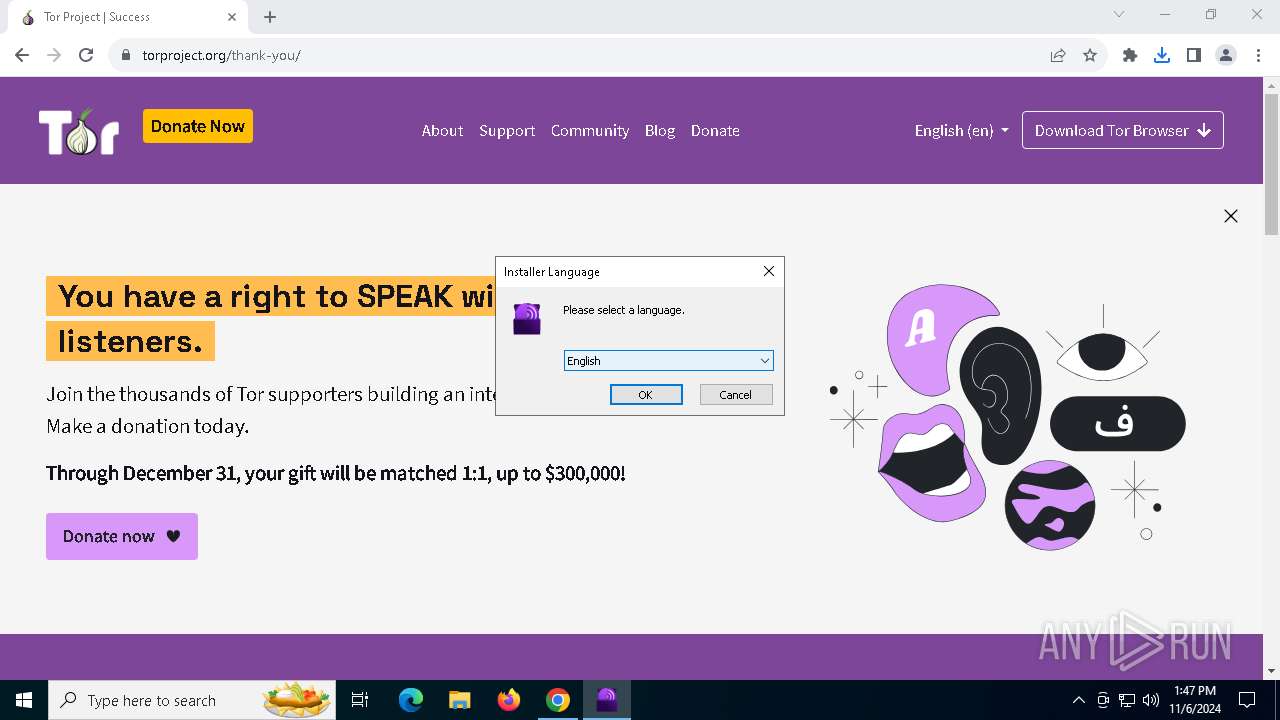This screenshot has width=1280, height=720.
Task: Open the Support nav item
Action: 507,131
